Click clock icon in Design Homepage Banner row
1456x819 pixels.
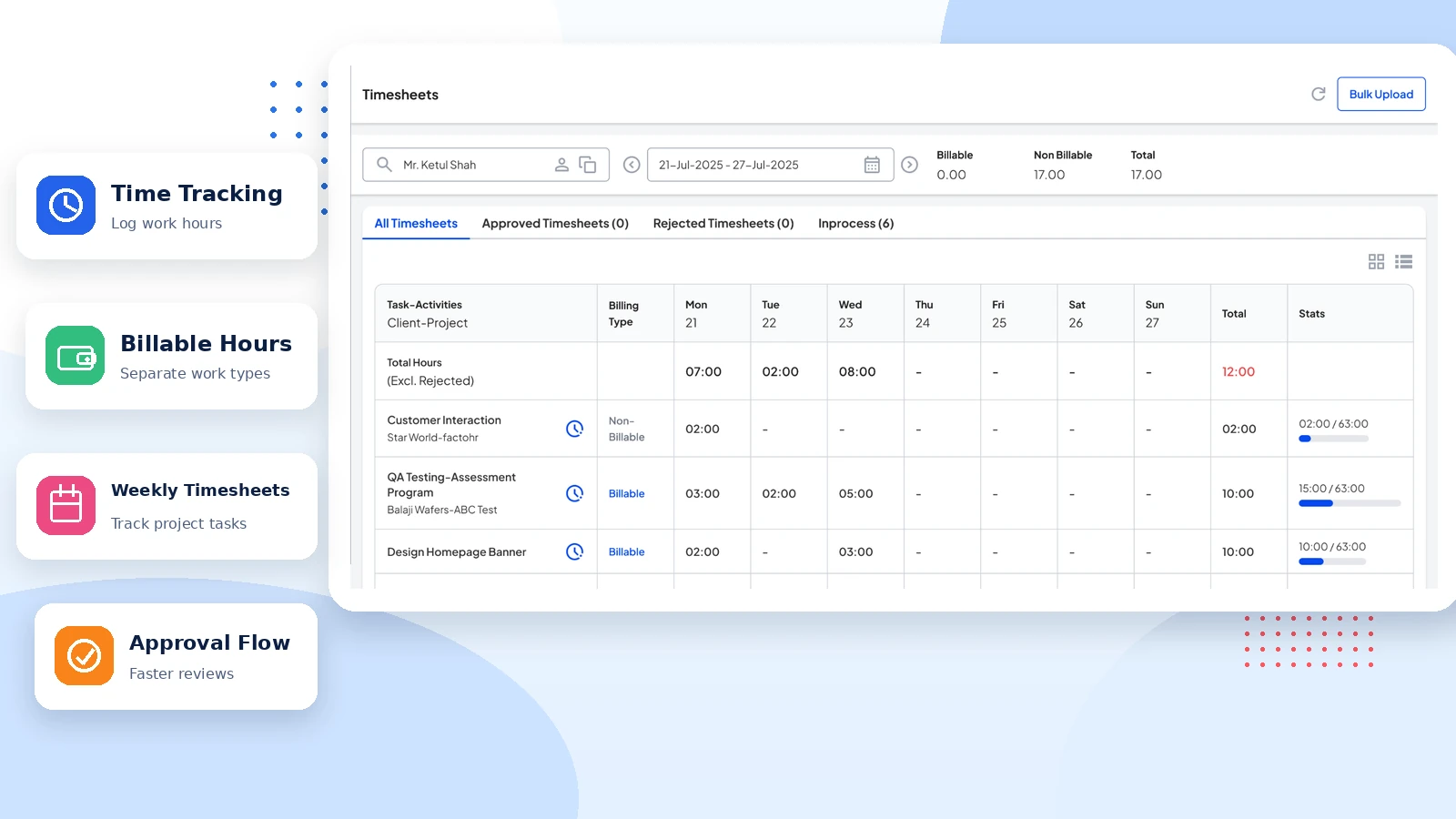click(574, 551)
